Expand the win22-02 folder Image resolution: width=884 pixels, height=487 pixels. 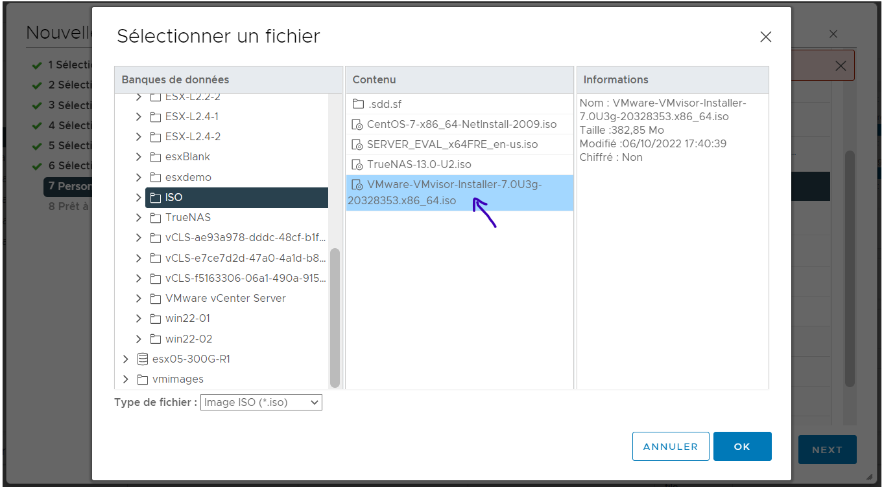(139, 339)
